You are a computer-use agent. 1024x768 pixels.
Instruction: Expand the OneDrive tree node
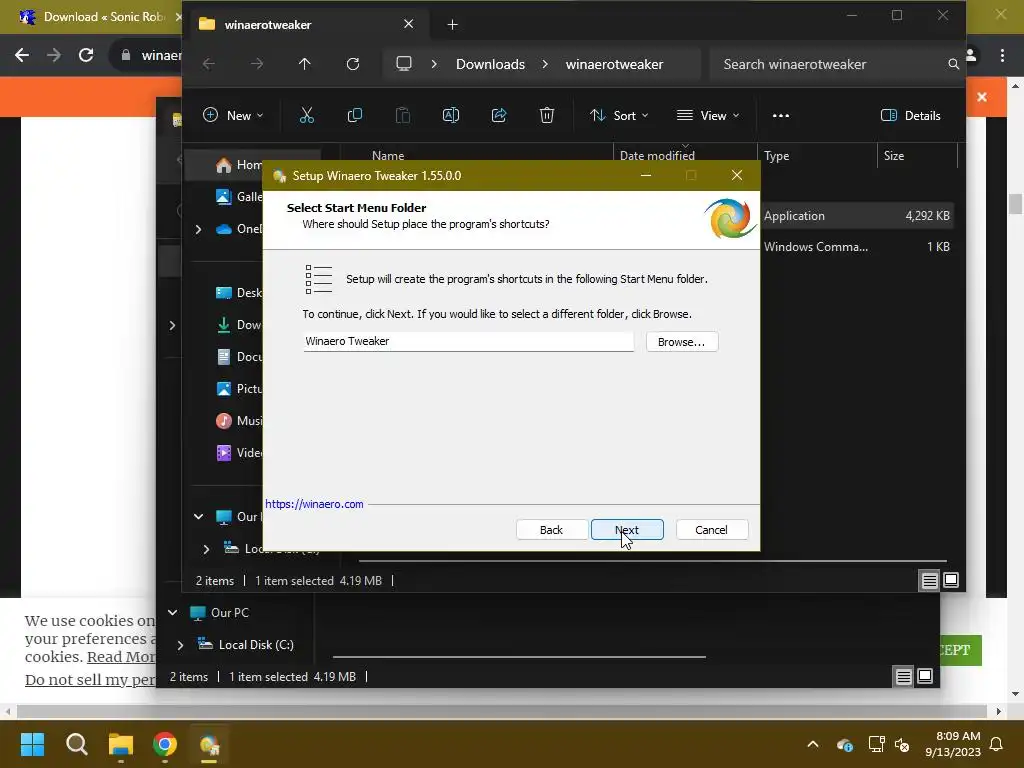coord(199,229)
